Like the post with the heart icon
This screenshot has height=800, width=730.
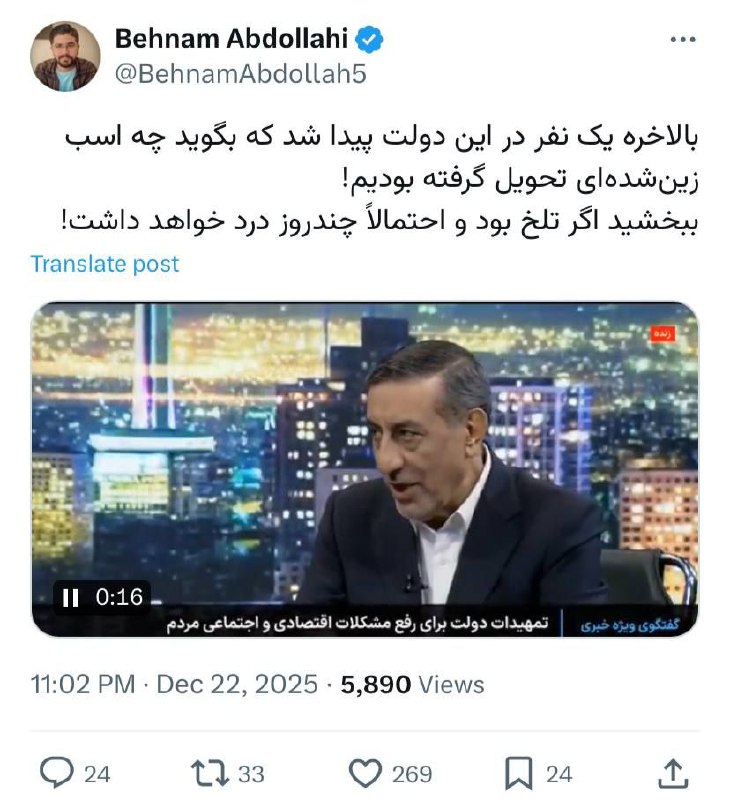pos(365,773)
